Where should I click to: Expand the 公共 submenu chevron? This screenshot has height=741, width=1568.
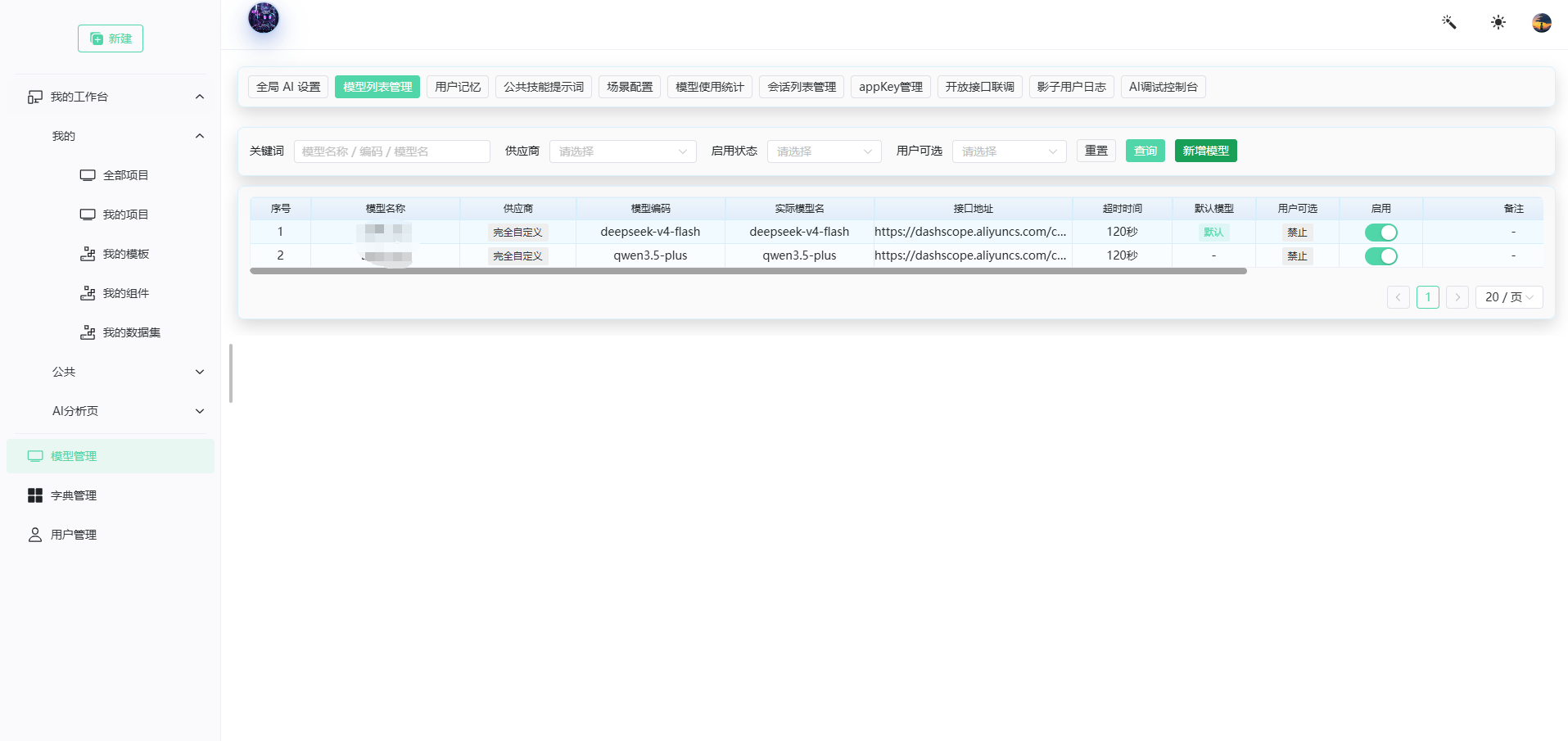[199, 372]
